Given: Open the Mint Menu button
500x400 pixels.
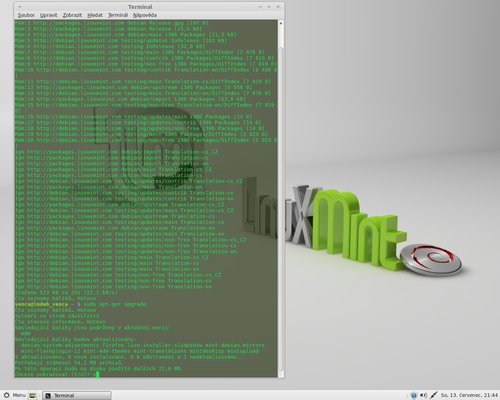Looking at the screenshot, I should tap(15, 395).
